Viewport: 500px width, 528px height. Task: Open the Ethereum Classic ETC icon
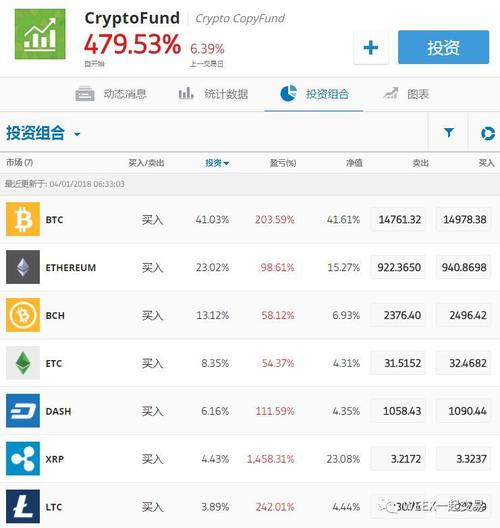click(23, 363)
